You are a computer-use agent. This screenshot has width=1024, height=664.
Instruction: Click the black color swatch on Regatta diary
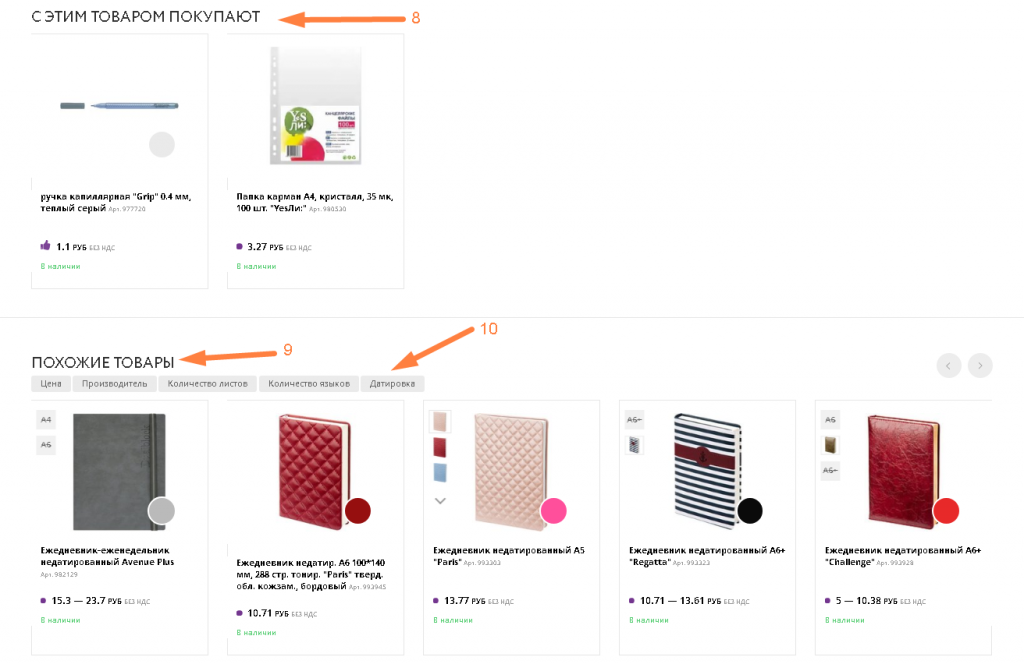[749, 511]
